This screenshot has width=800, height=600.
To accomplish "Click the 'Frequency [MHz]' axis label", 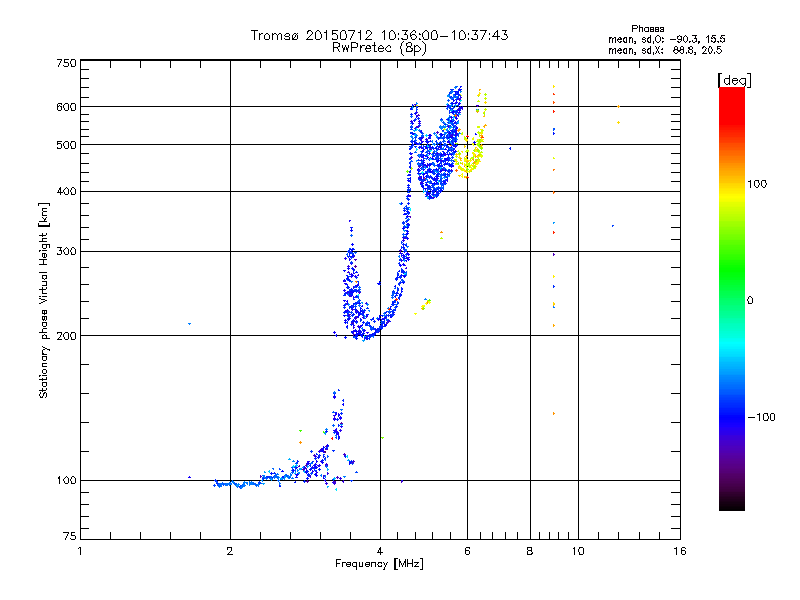I will (379, 564).
